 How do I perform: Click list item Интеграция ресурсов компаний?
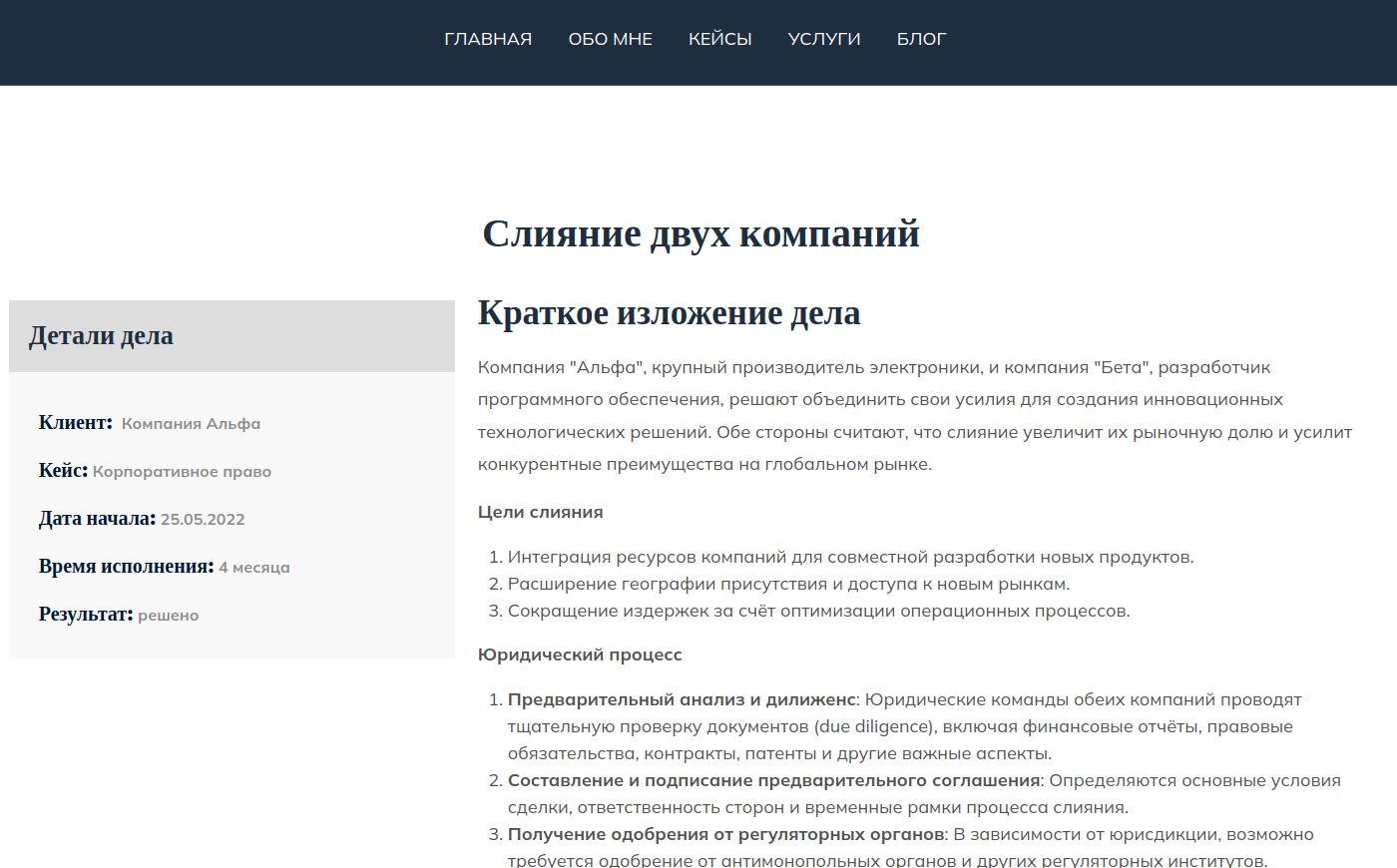[x=850, y=557]
